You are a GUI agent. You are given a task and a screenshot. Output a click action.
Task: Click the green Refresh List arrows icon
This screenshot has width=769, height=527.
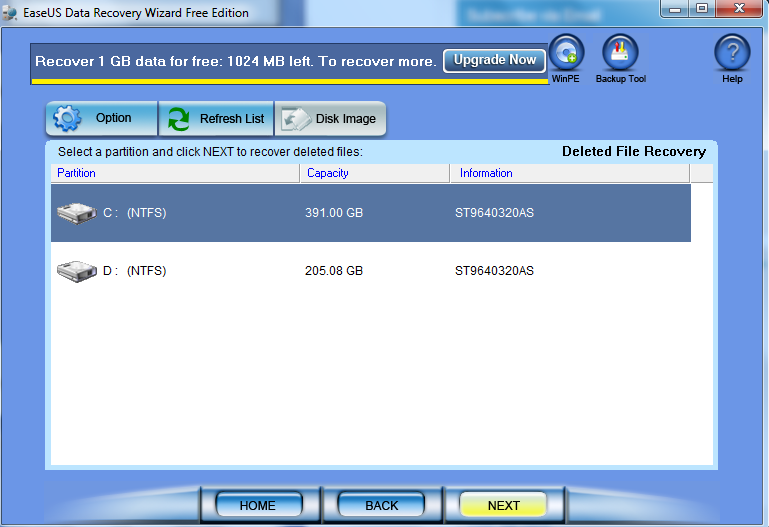[178, 119]
